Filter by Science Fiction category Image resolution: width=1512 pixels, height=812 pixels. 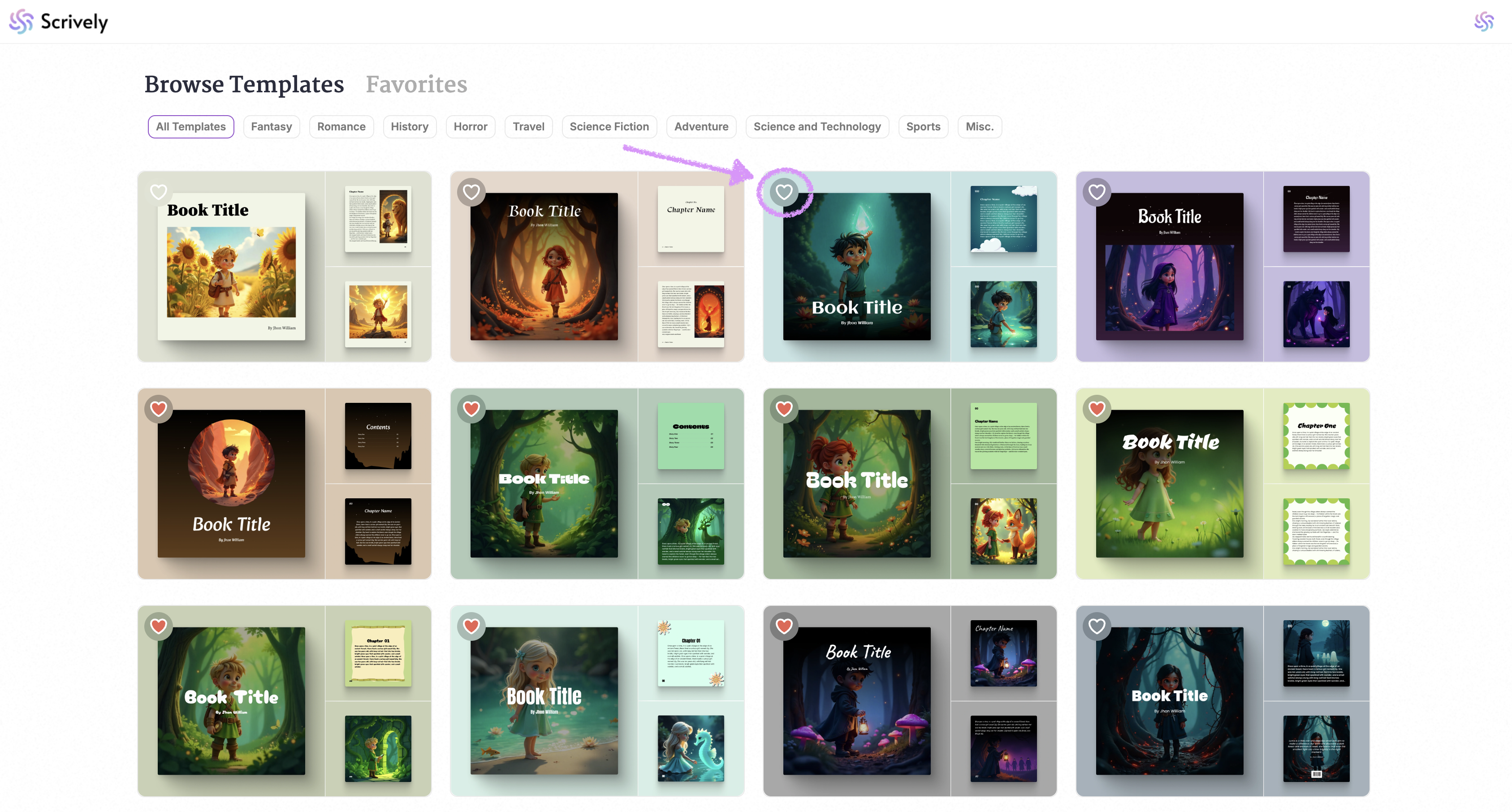point(609,127)
